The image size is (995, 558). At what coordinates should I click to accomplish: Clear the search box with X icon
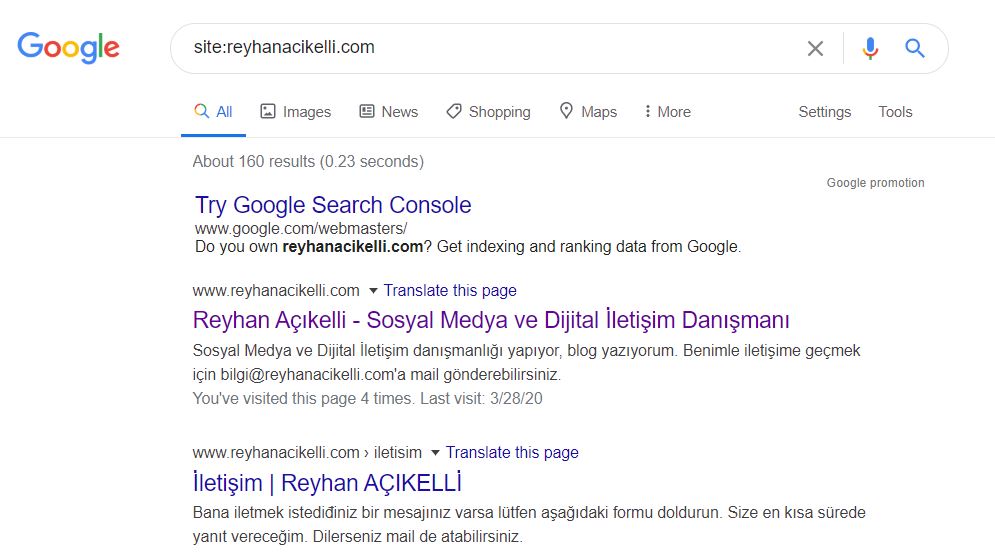(815, 48)
